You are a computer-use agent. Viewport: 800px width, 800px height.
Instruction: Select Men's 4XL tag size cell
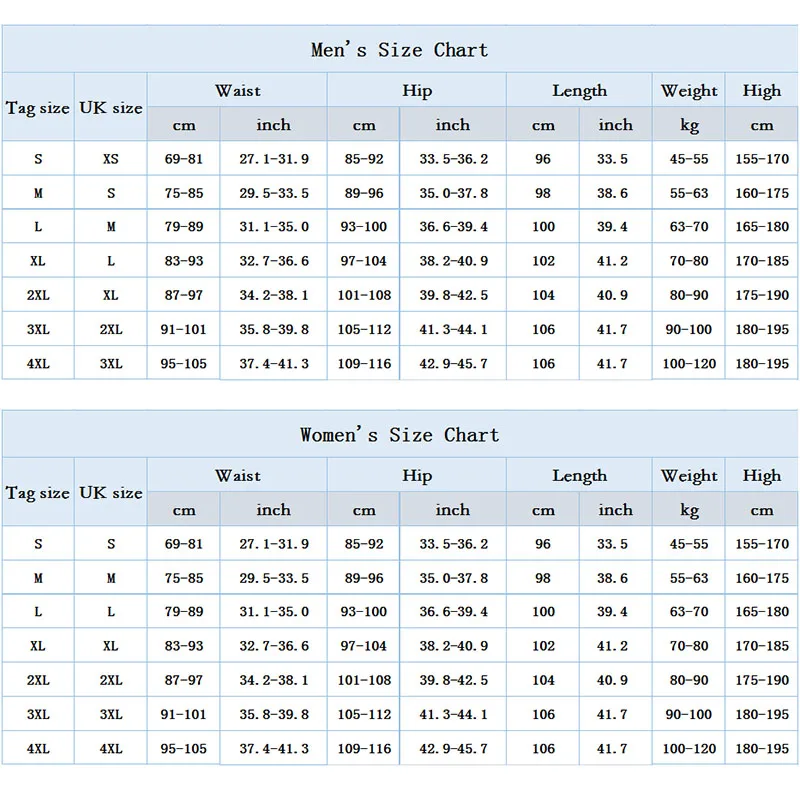click(x=38, y=363)
